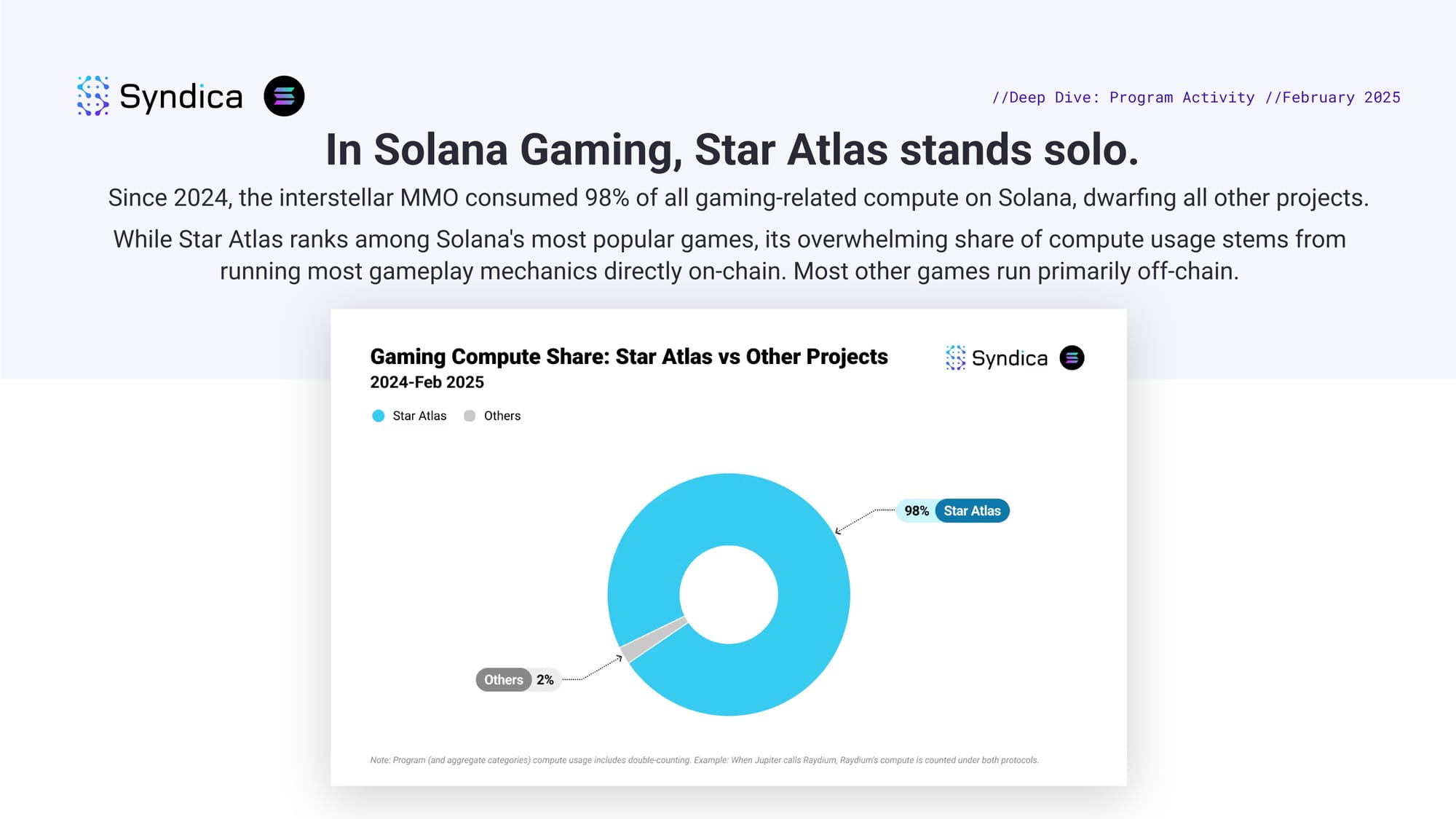
Task: Toggle the Star Atlas legend entry
Action: [409, 416]
